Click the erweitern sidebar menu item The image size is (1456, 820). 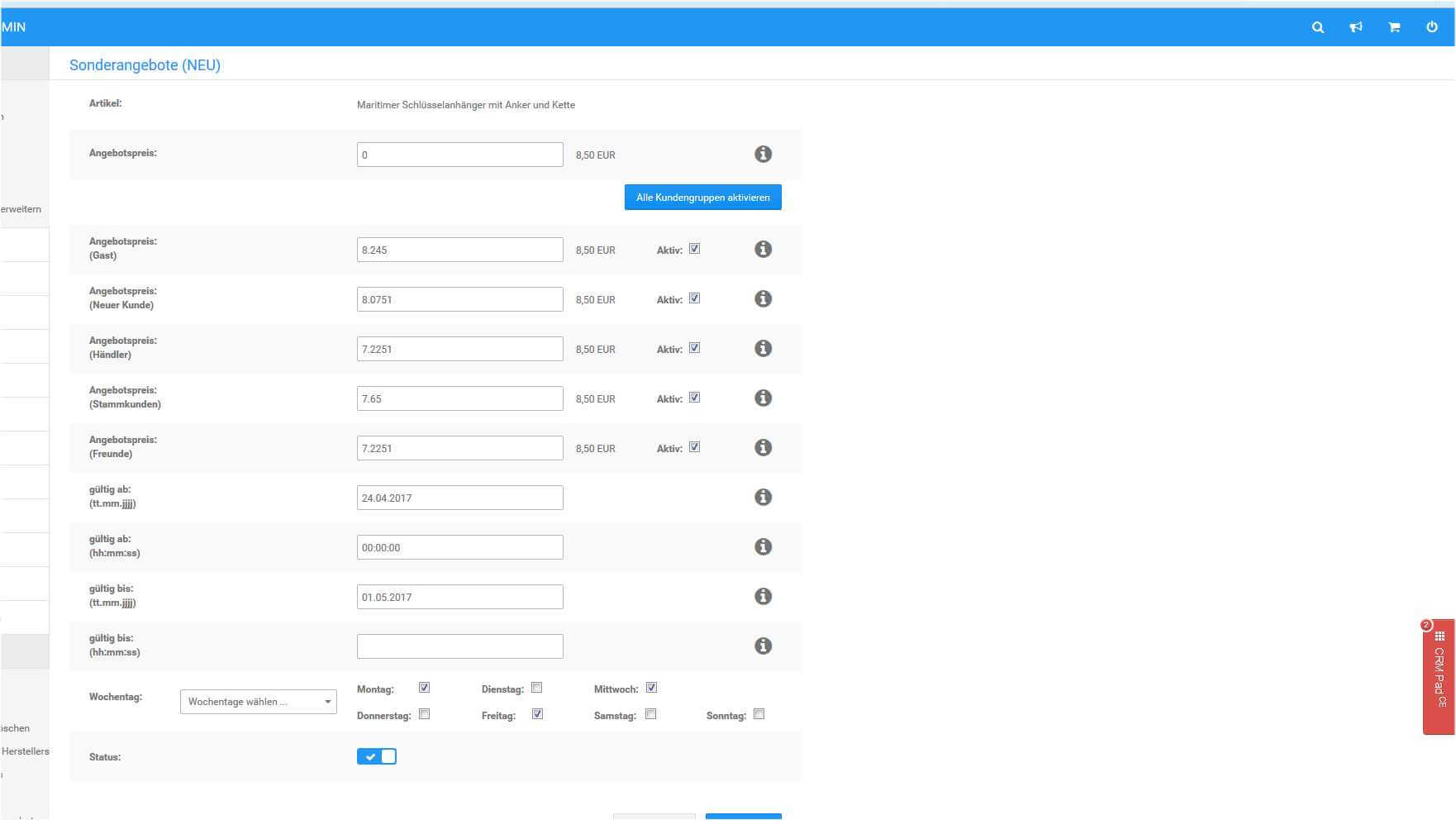tap(21, 209)
